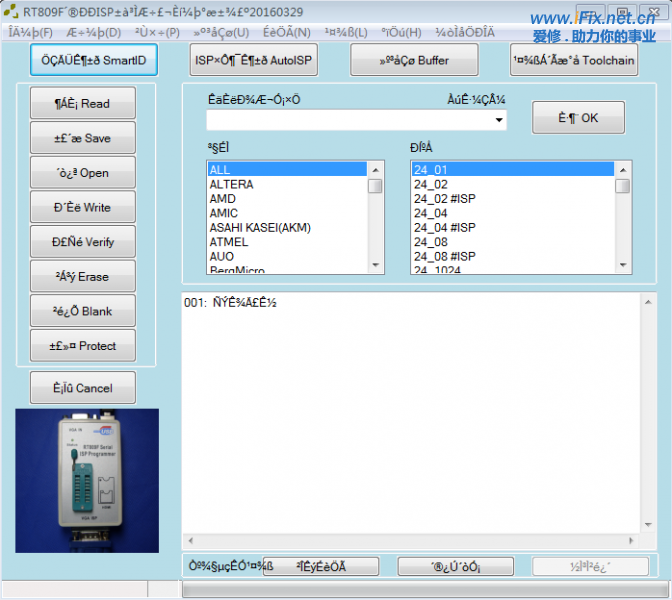
Task: Select 24_04 #ISP in chip list
Action: coord(450,227)
